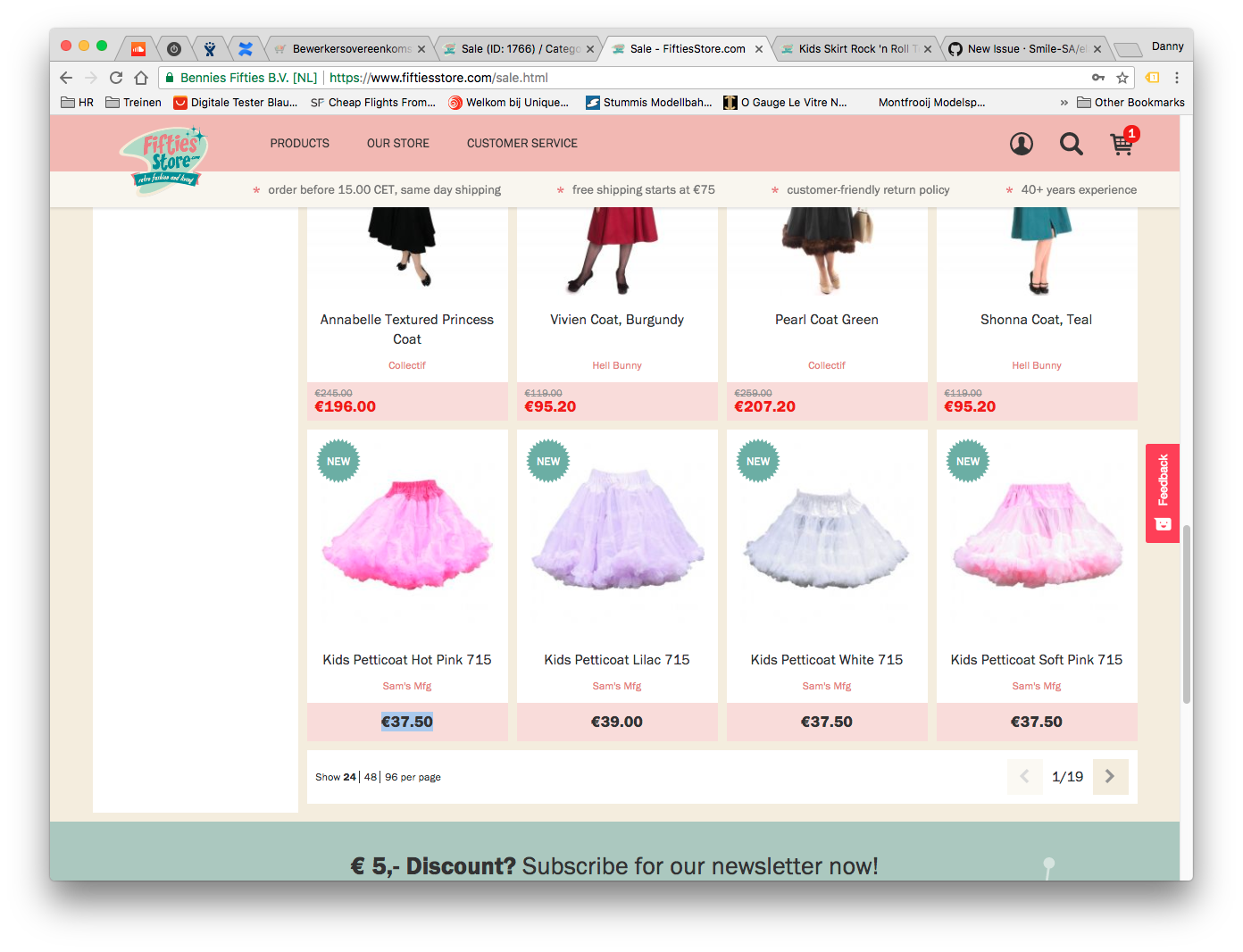
Task: Open Pearl Coat Green title
Action: [x=827, y=320]
